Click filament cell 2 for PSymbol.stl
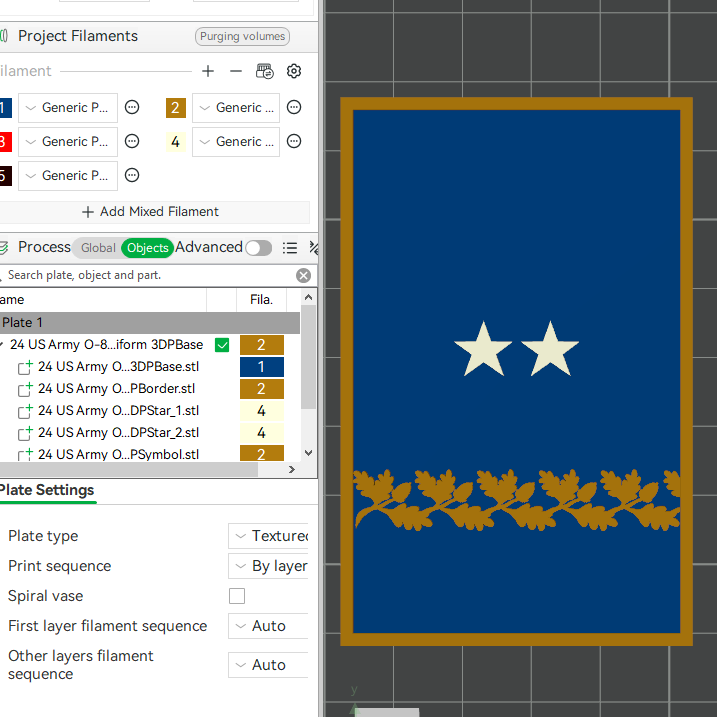This screenshot has width=717, height=717. tap(262, 453)
